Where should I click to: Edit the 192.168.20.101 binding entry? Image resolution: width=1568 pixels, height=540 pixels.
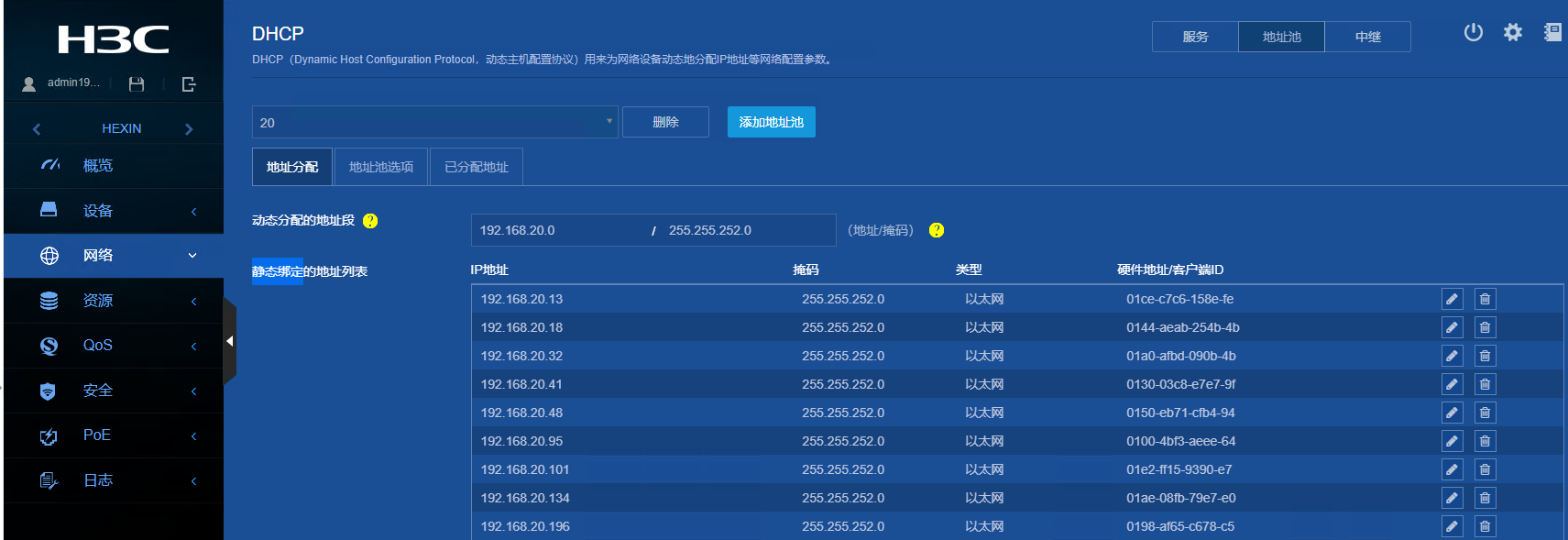click(x=1452, y=469)
